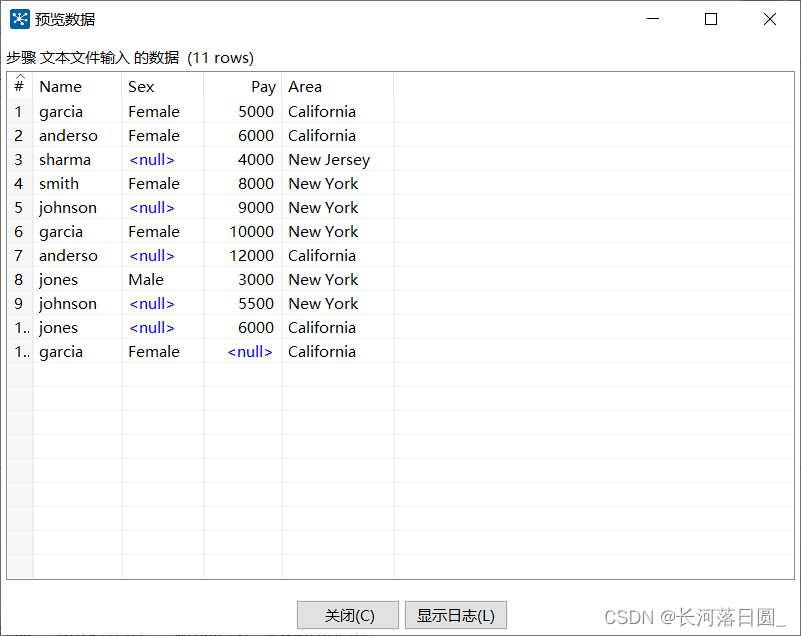Maximize the 预览数据 window

point(711,19)
